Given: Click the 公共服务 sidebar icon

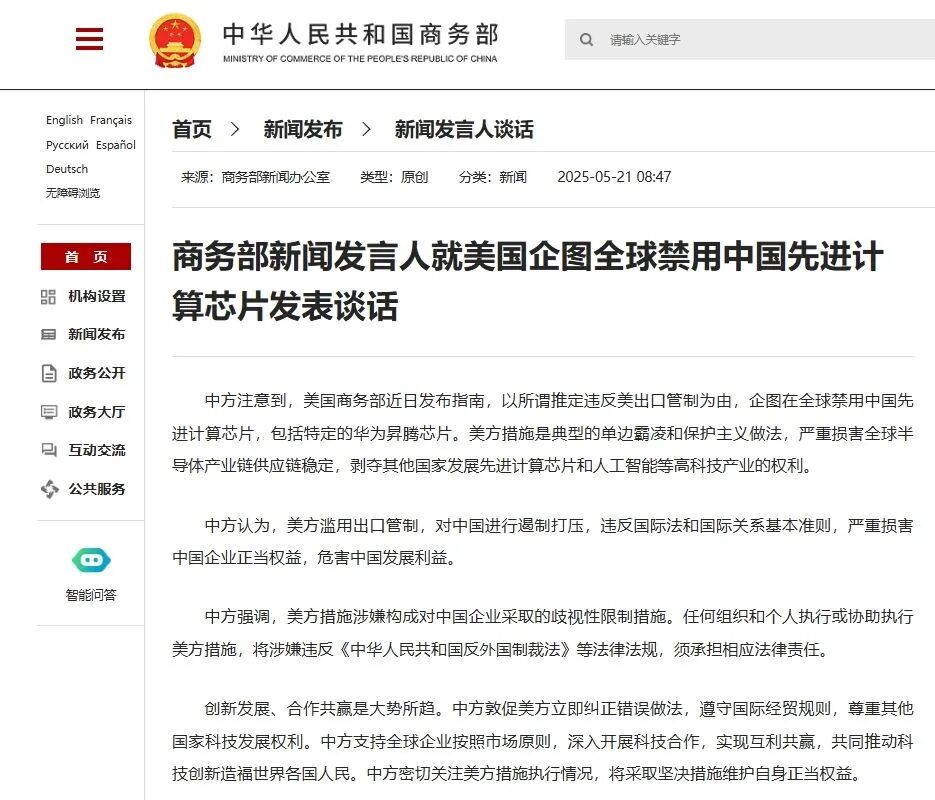Looking at the screenshot, I should pos(47,489).
